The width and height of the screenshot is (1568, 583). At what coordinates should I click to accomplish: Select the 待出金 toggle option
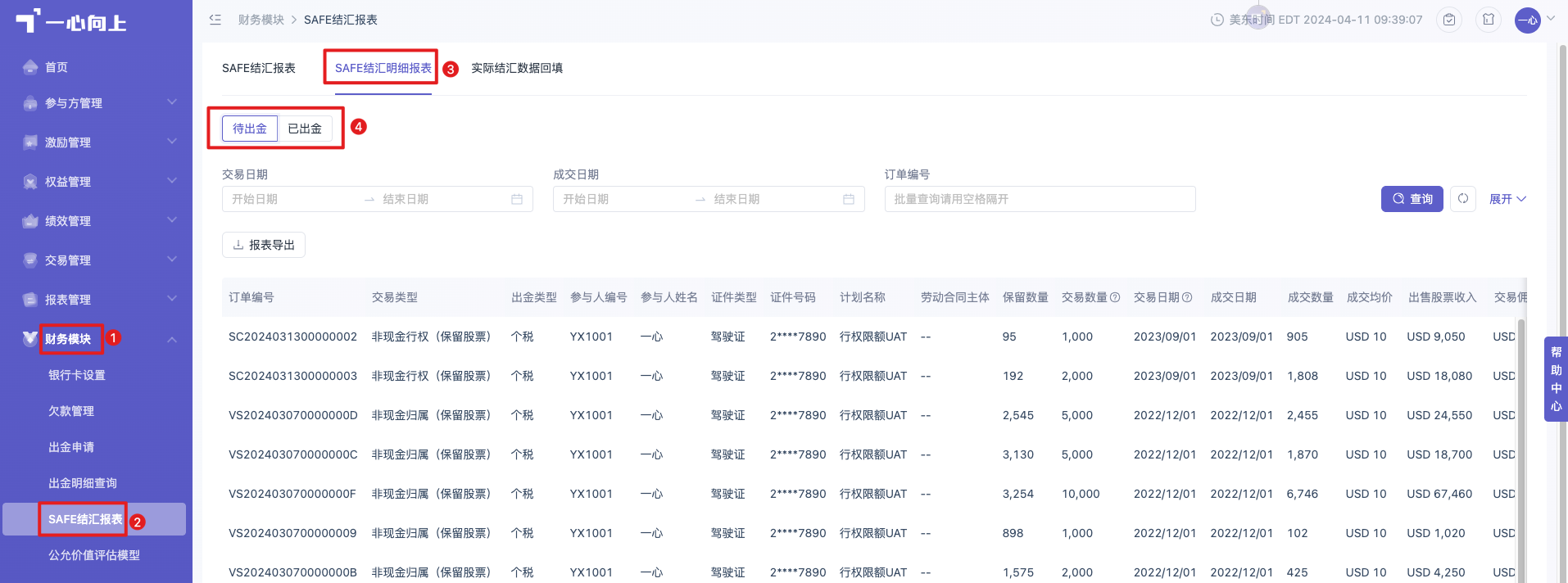250,129
